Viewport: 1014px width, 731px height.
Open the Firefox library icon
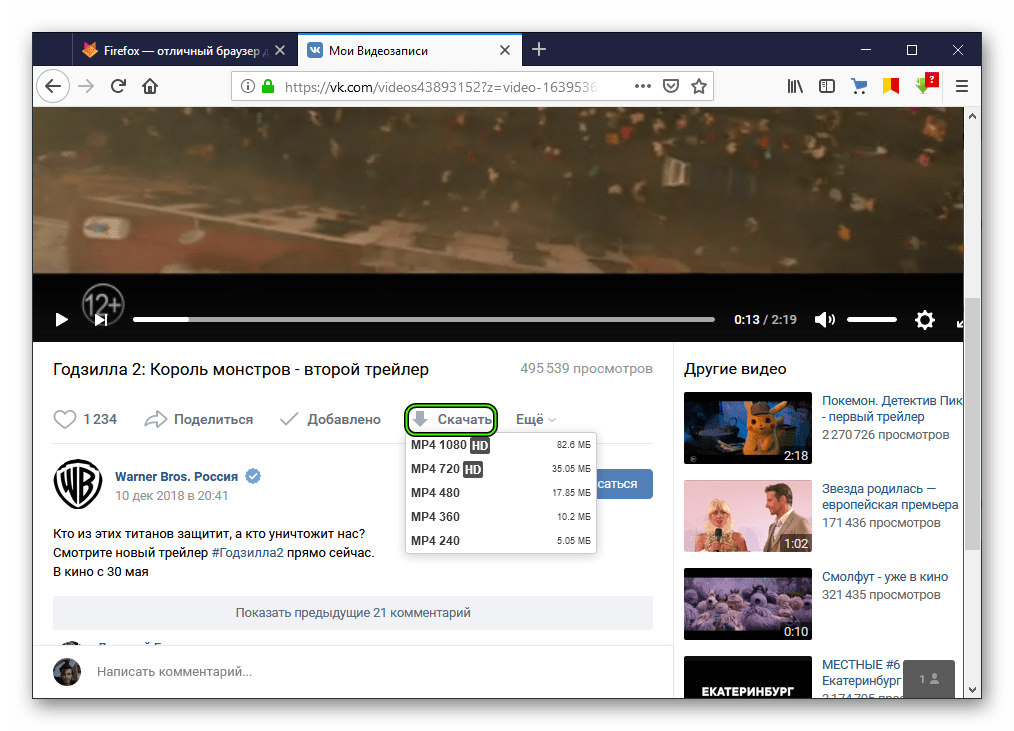[795, 86]
